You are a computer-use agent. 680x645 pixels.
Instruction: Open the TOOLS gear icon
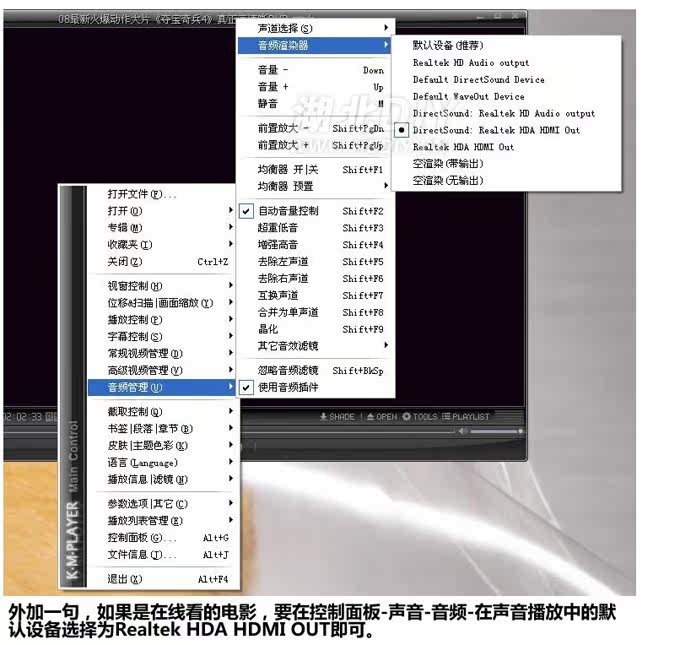coord(408,416)
